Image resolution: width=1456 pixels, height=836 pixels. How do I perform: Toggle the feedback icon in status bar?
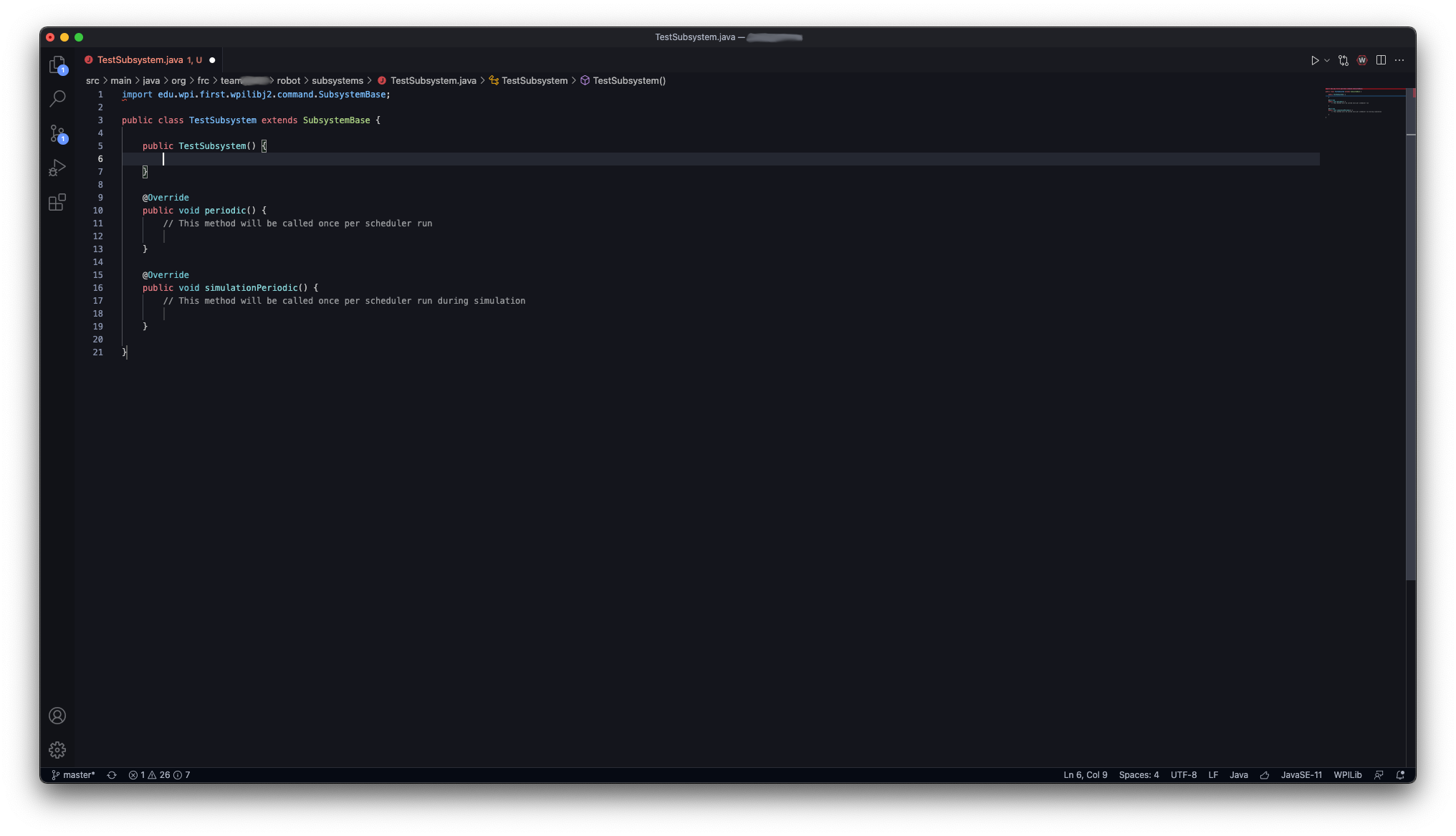[1379, 775]
